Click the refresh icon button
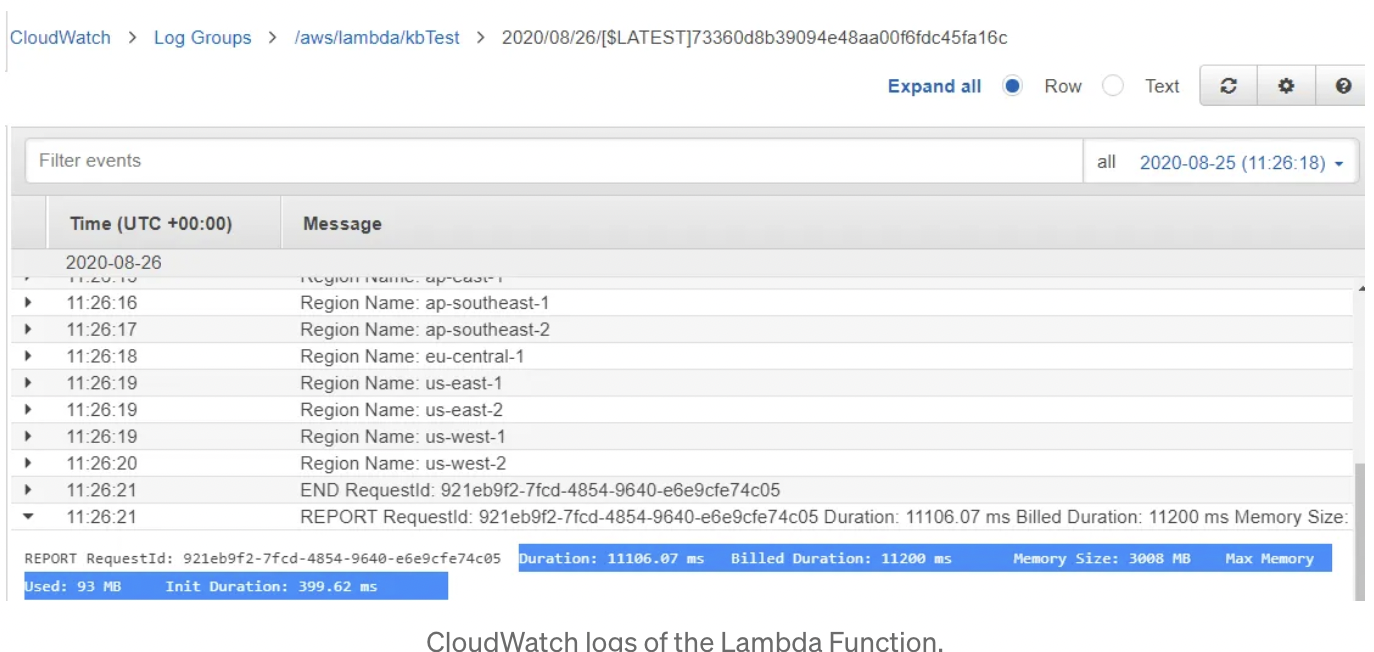Viewport: 1374px width, 652px height. [1229, 86]
